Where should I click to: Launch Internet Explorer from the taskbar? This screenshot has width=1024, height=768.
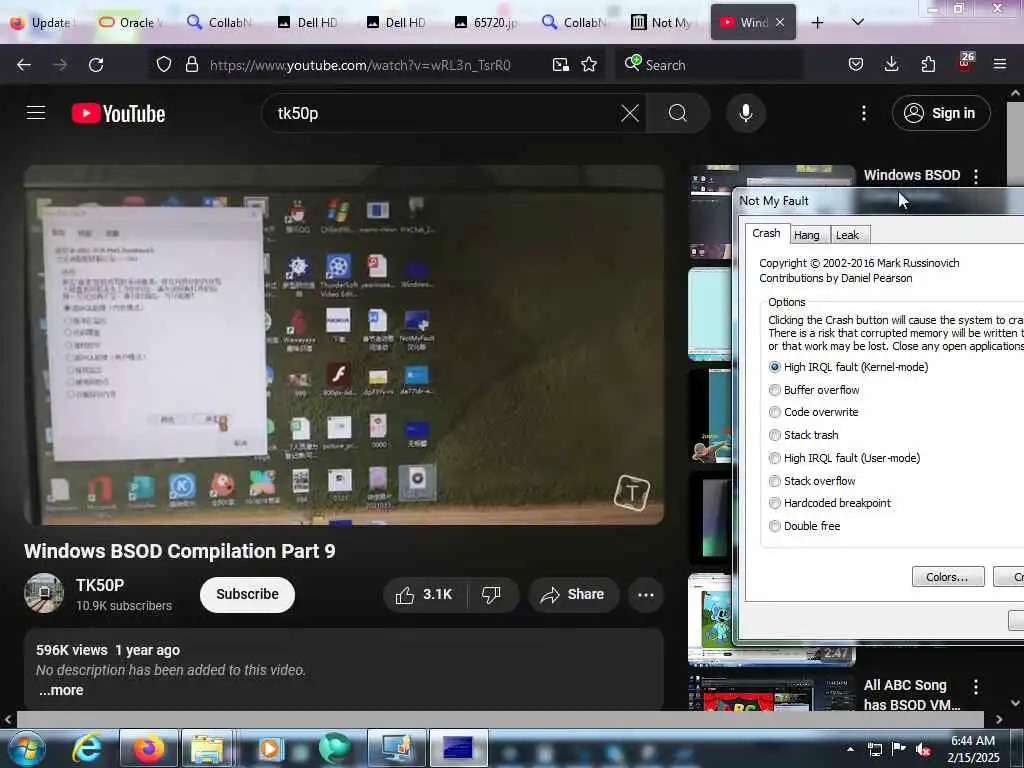87,748
